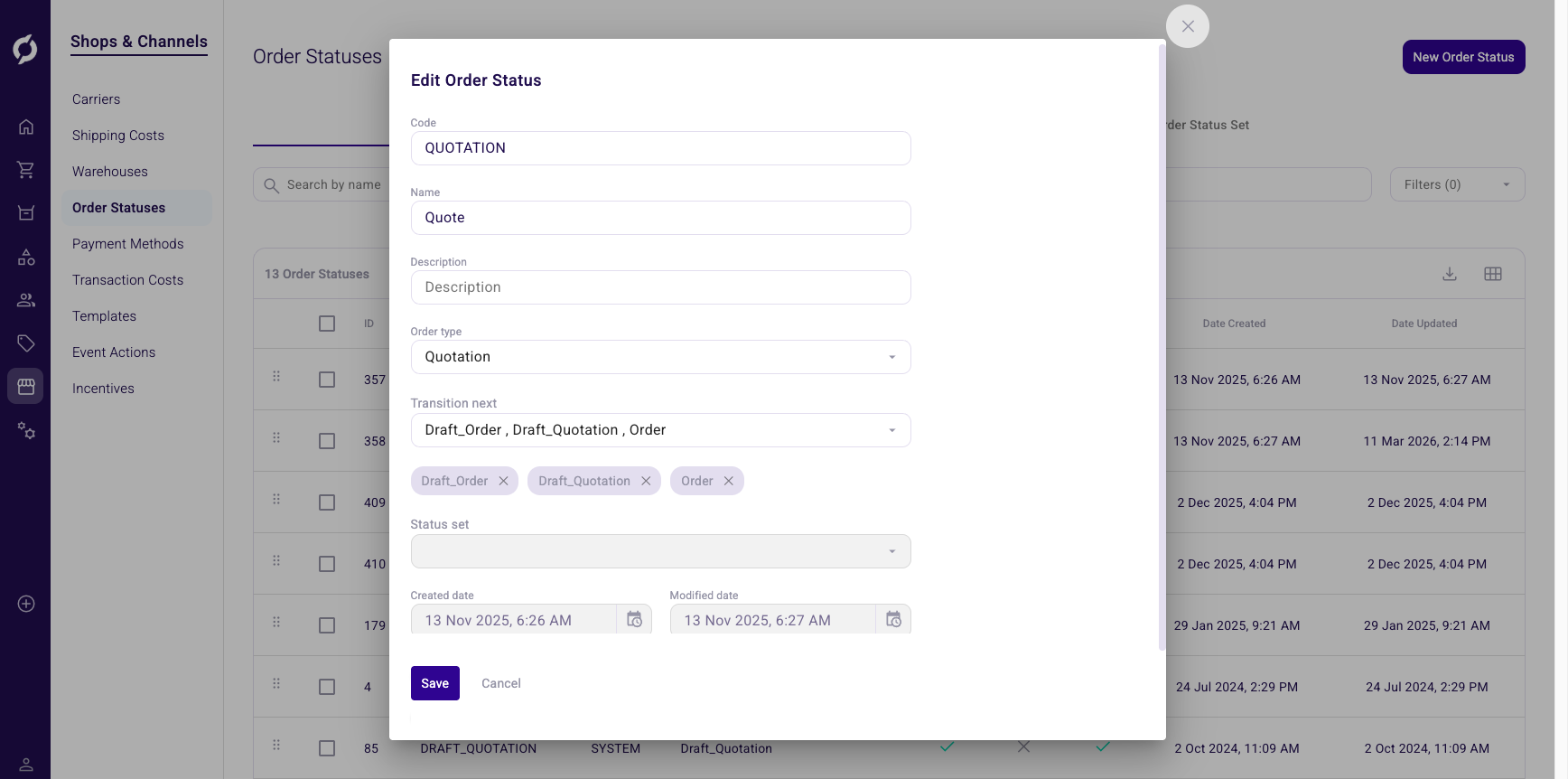Remove the Draft_Quotation chip

coord(646,481)
